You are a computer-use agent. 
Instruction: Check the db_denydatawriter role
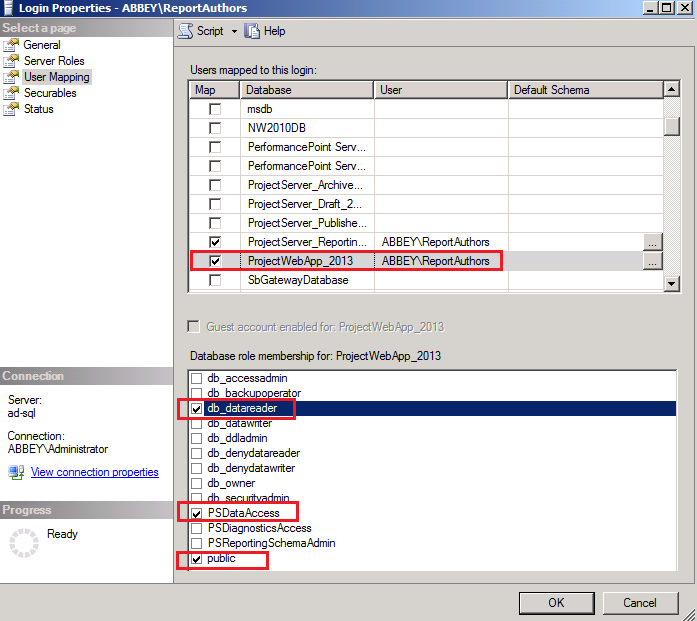[x=196, y=469]
